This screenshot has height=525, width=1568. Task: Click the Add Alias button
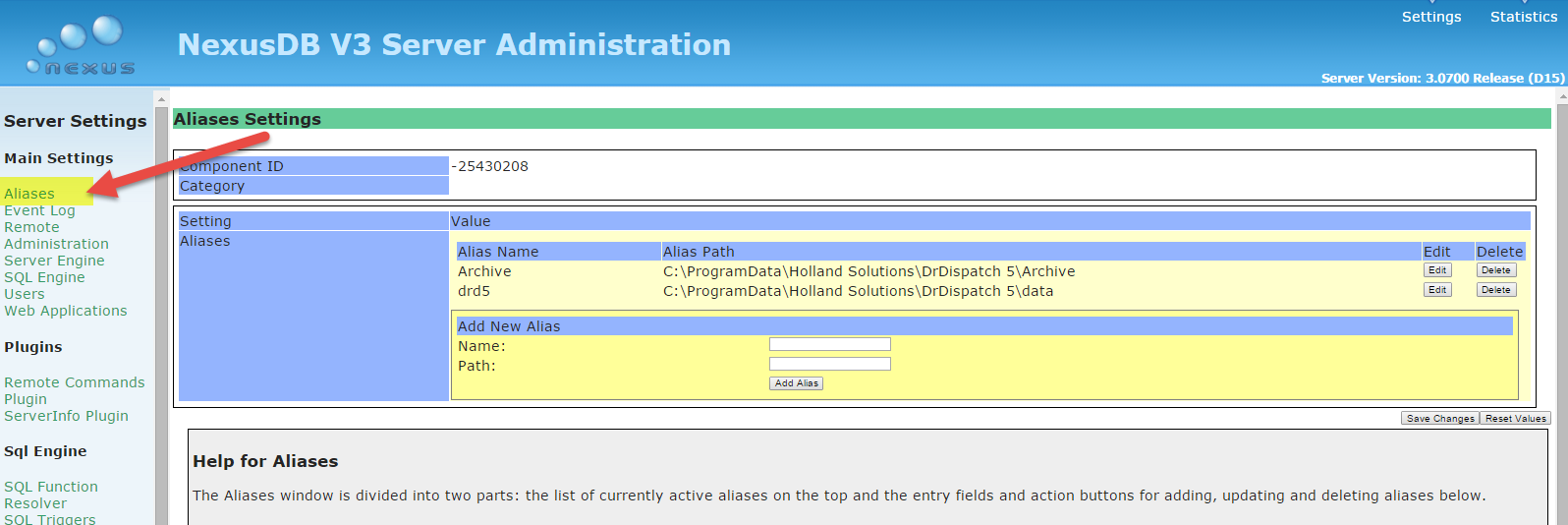[x=796, y=383]
